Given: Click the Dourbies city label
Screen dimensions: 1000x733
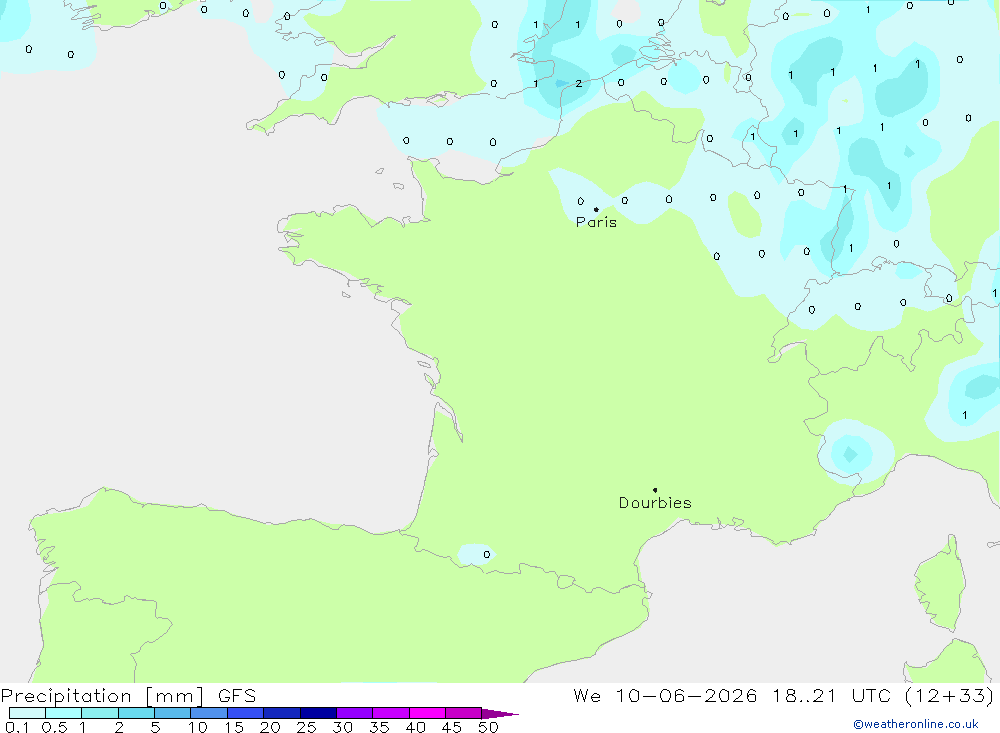Looking at the screenshot, I should coord(655,503).
